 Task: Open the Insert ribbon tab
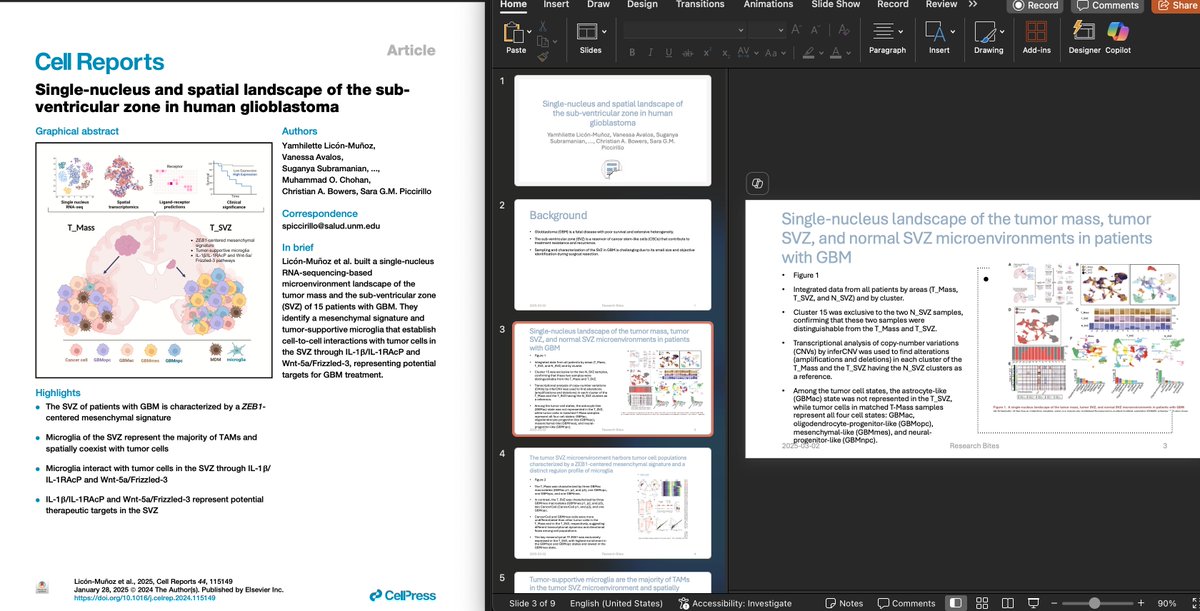556,4
